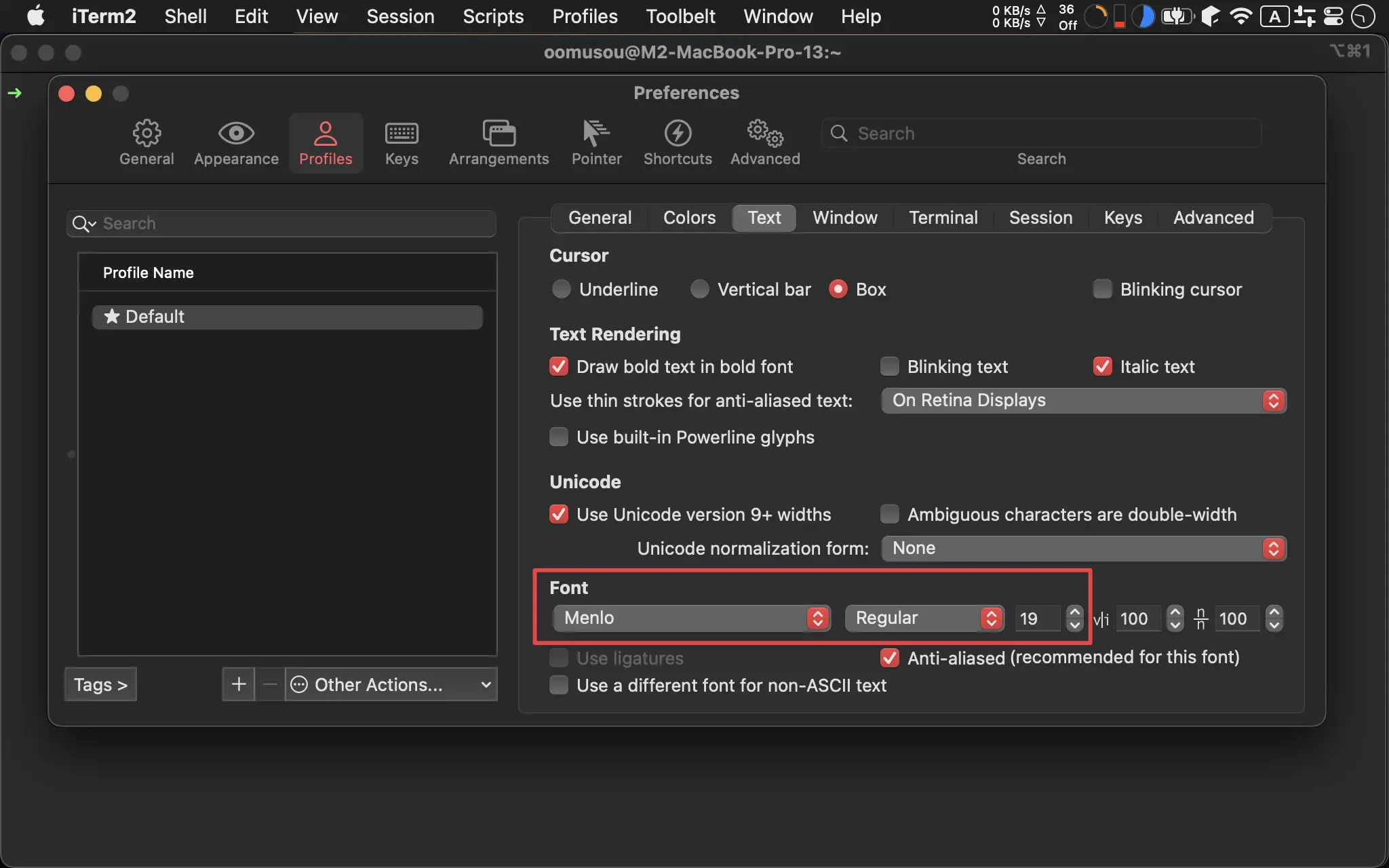Open the Menlo font family dropdown
Screen dimensions: 1389x868
(691, 618)
